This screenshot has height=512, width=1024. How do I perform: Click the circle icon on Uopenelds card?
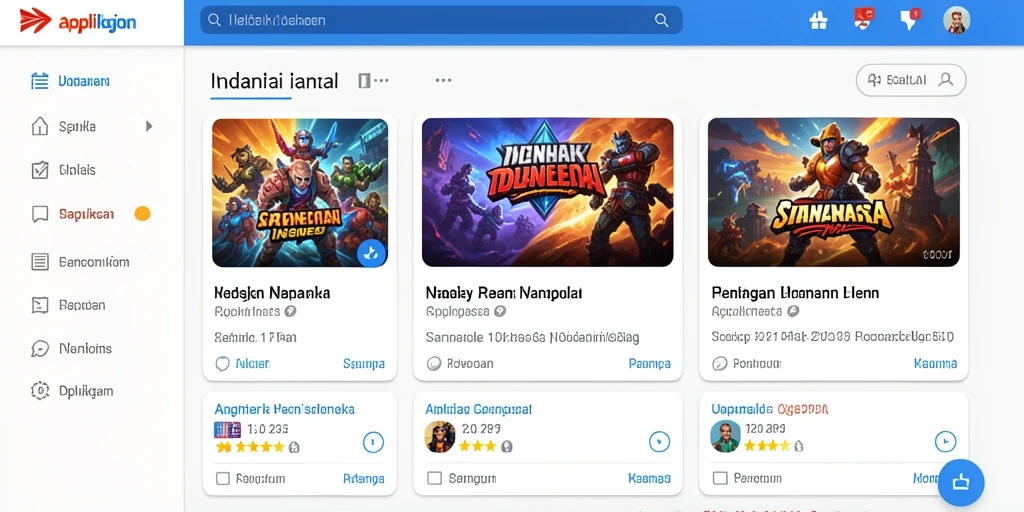(945, 441)
